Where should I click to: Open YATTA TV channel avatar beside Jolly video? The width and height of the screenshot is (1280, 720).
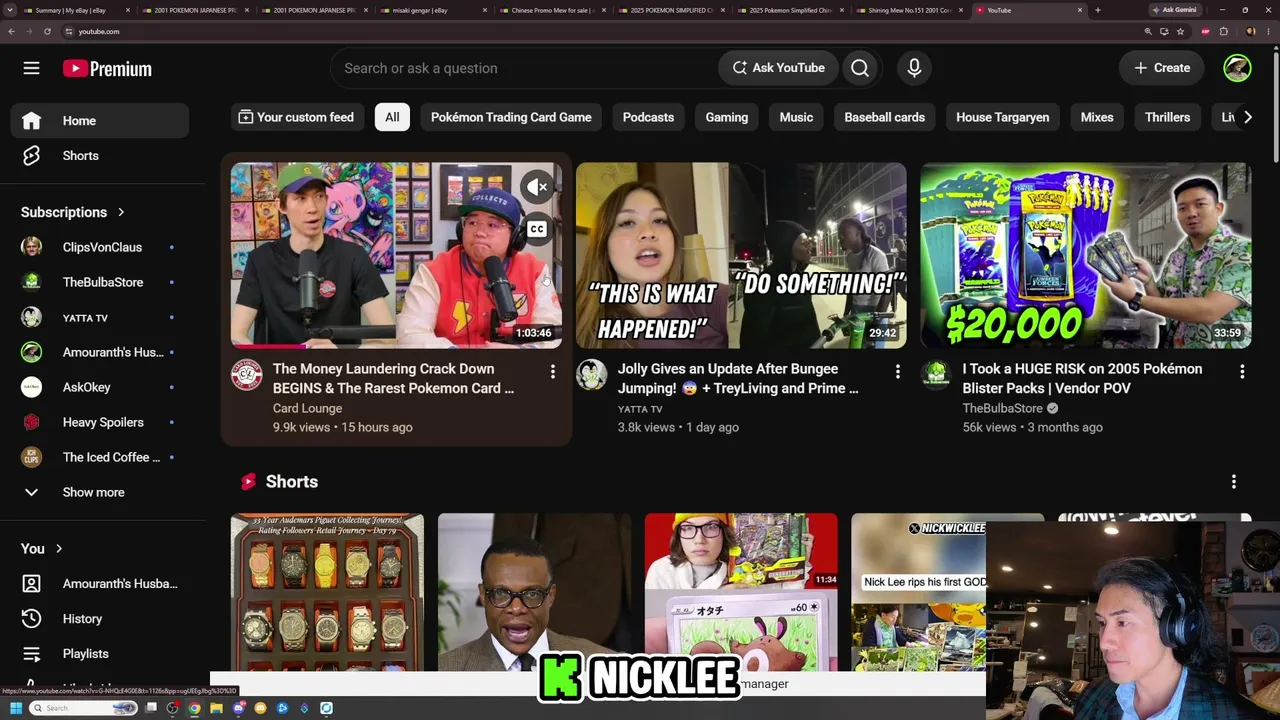click(x=592, y=375)
